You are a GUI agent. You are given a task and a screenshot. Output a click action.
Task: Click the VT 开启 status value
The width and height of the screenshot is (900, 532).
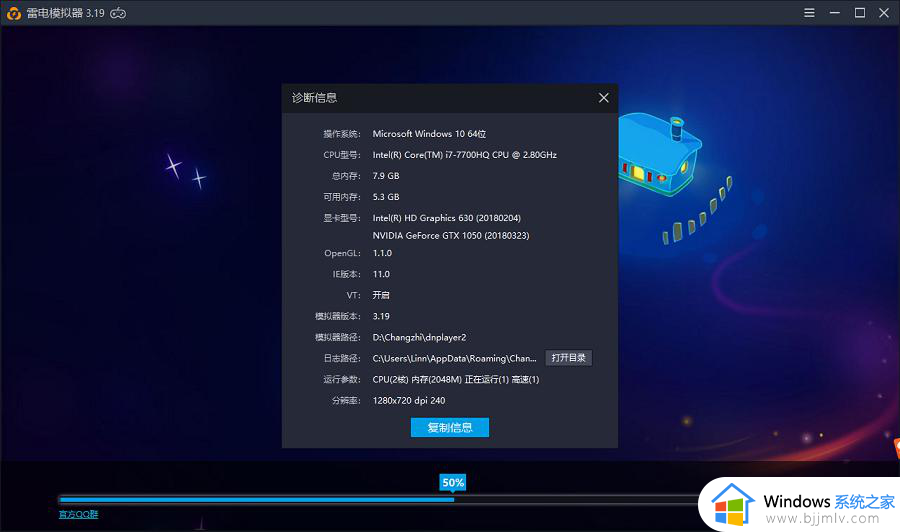coord(381,295)
